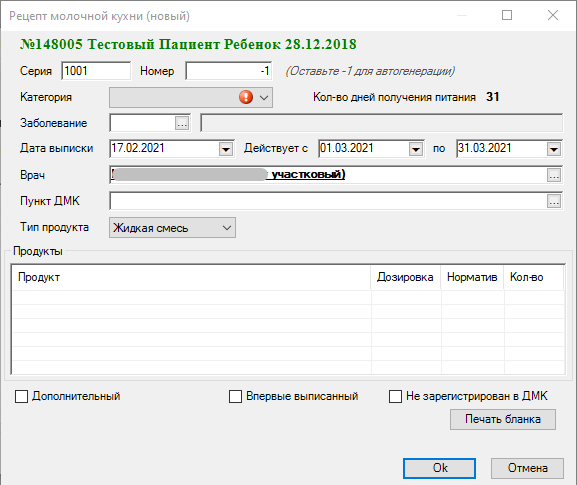Open the Дата выписки calendar dropdown
577x485 pixels.
pos(226,149)
